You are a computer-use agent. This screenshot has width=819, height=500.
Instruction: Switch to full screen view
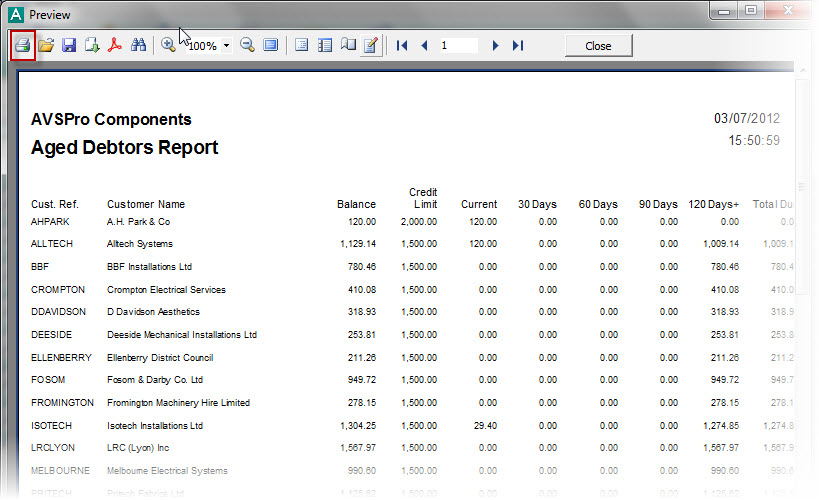271,46
